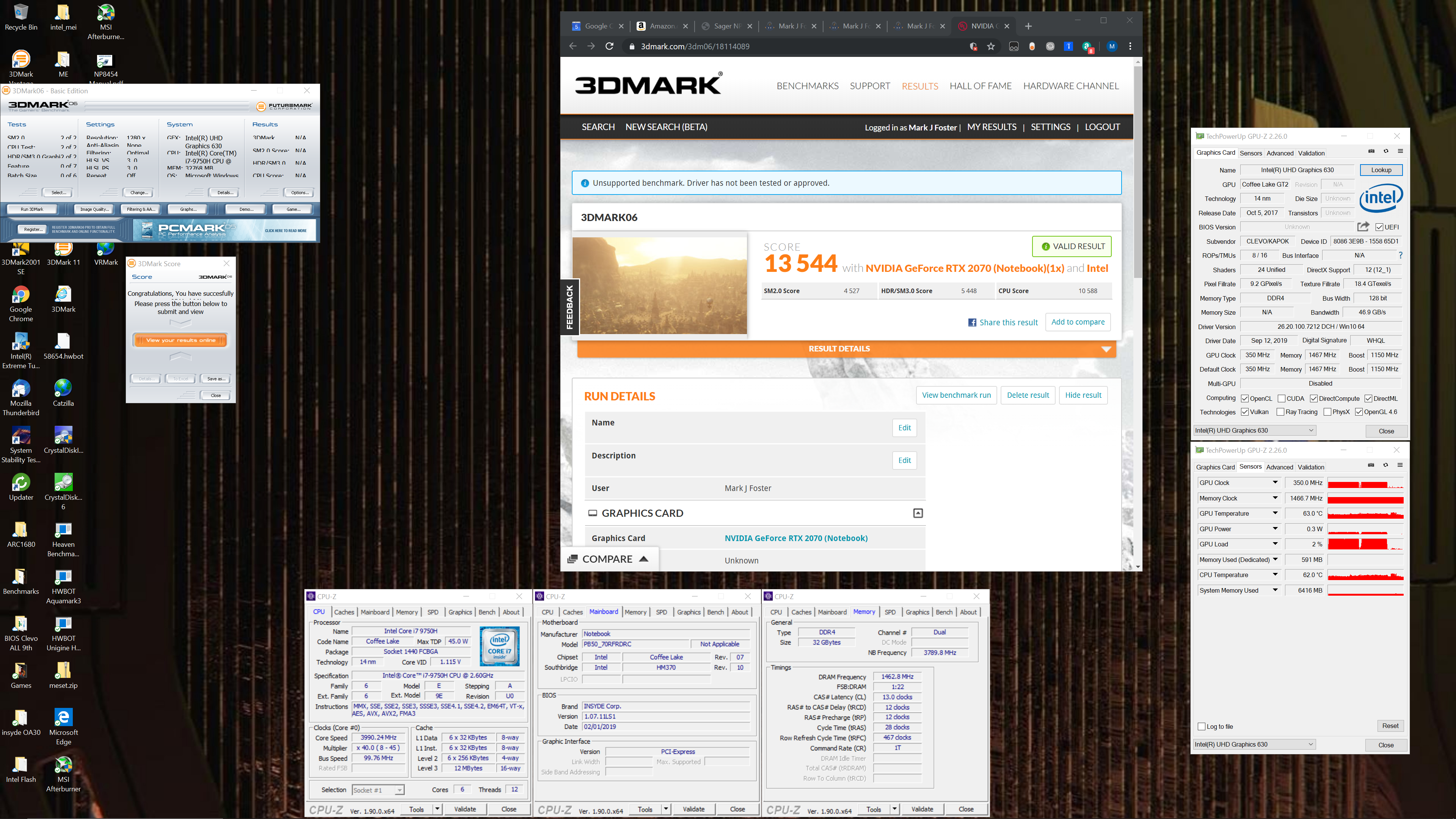Open the Intel Flash desktop folder
Screen dimensions: 1456x819
21,769
